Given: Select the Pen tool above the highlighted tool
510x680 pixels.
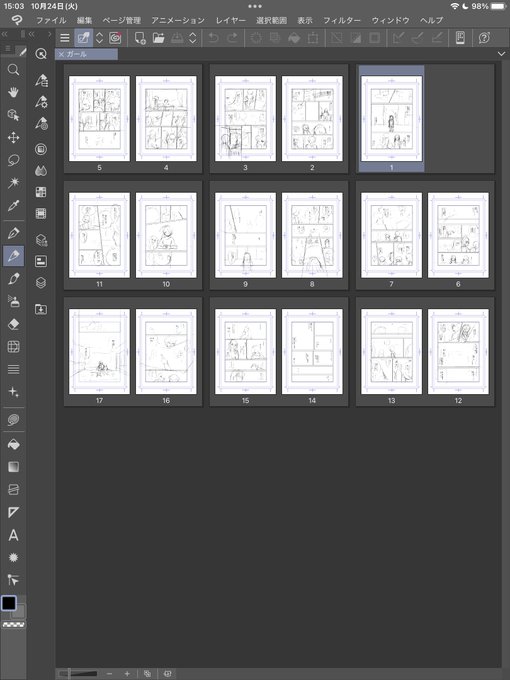Looking at the screenshot, I should tap(13, 233).
